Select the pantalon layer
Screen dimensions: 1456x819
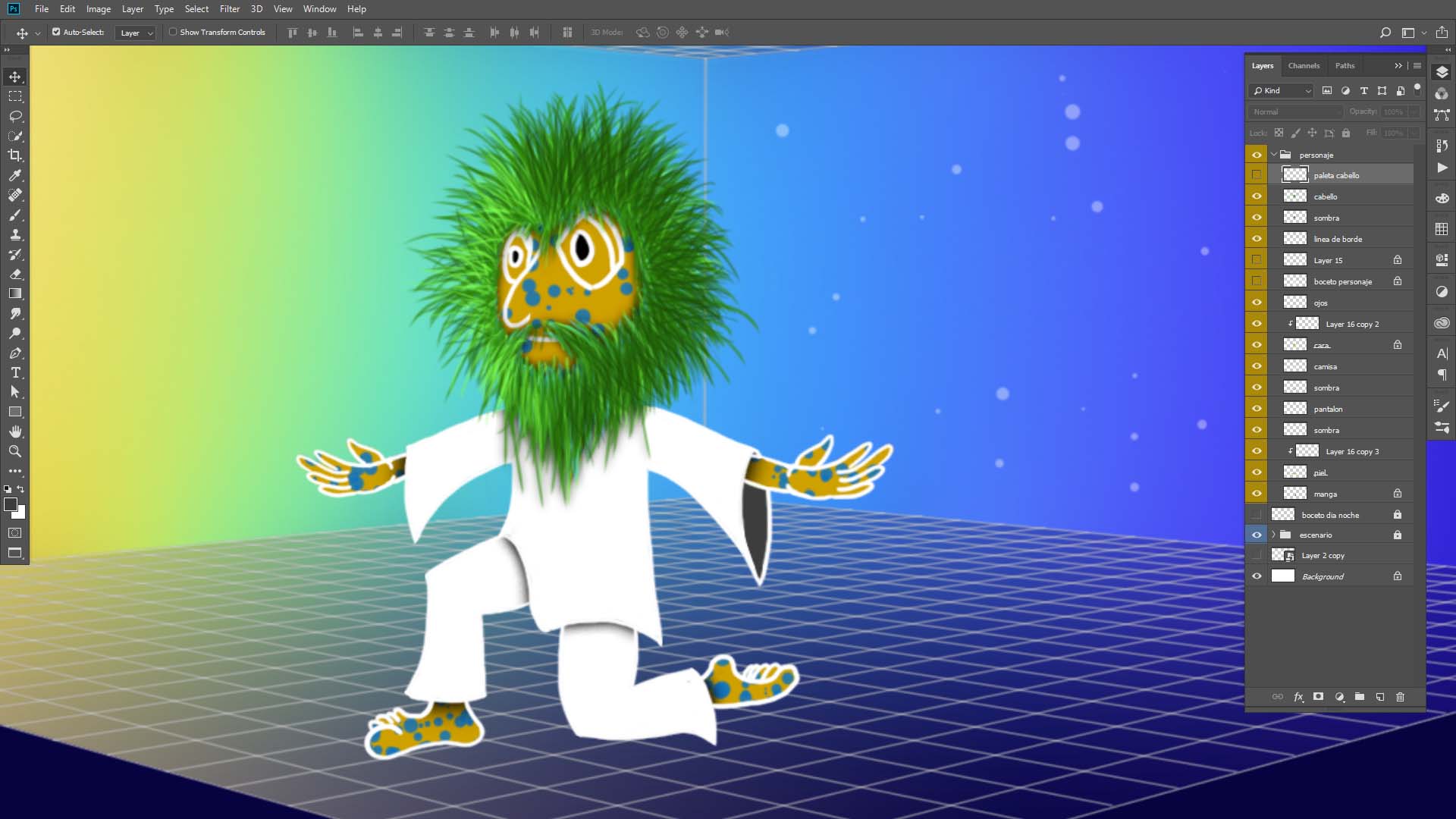[1328, 409]
